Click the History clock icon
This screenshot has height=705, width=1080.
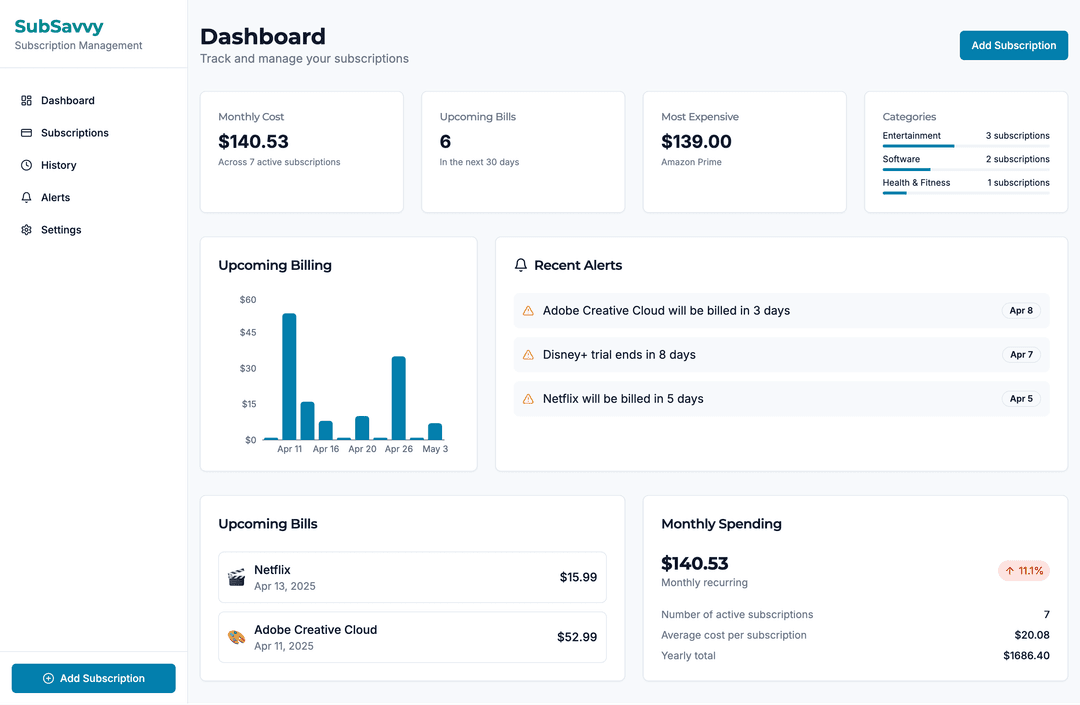coord(27,165)
